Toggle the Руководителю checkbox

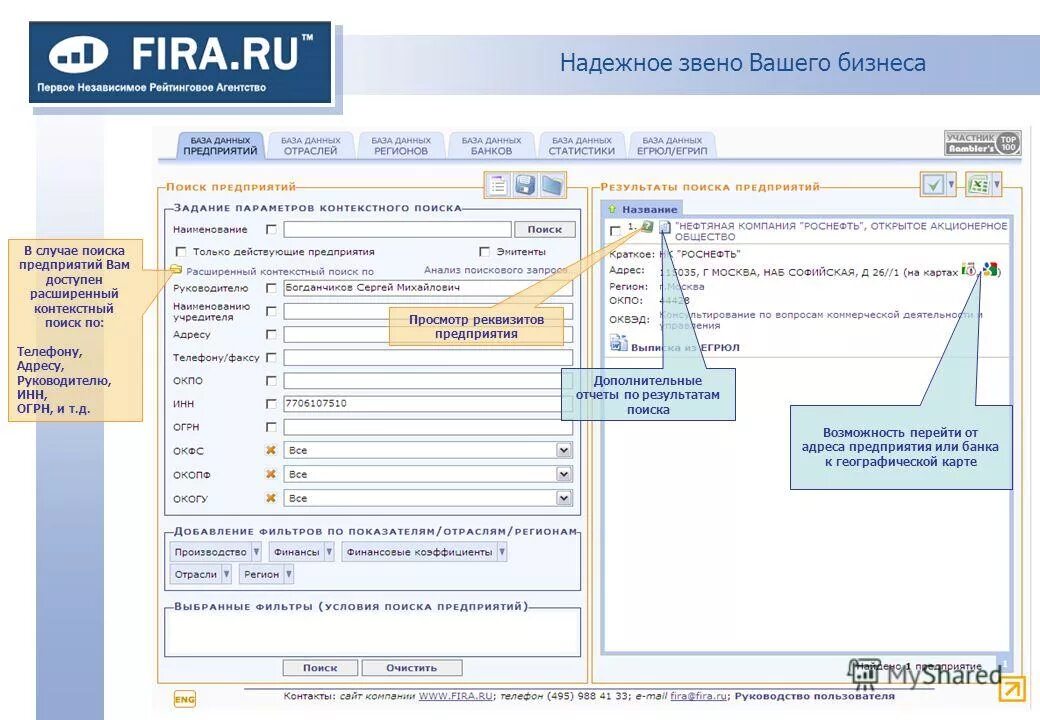271,288
